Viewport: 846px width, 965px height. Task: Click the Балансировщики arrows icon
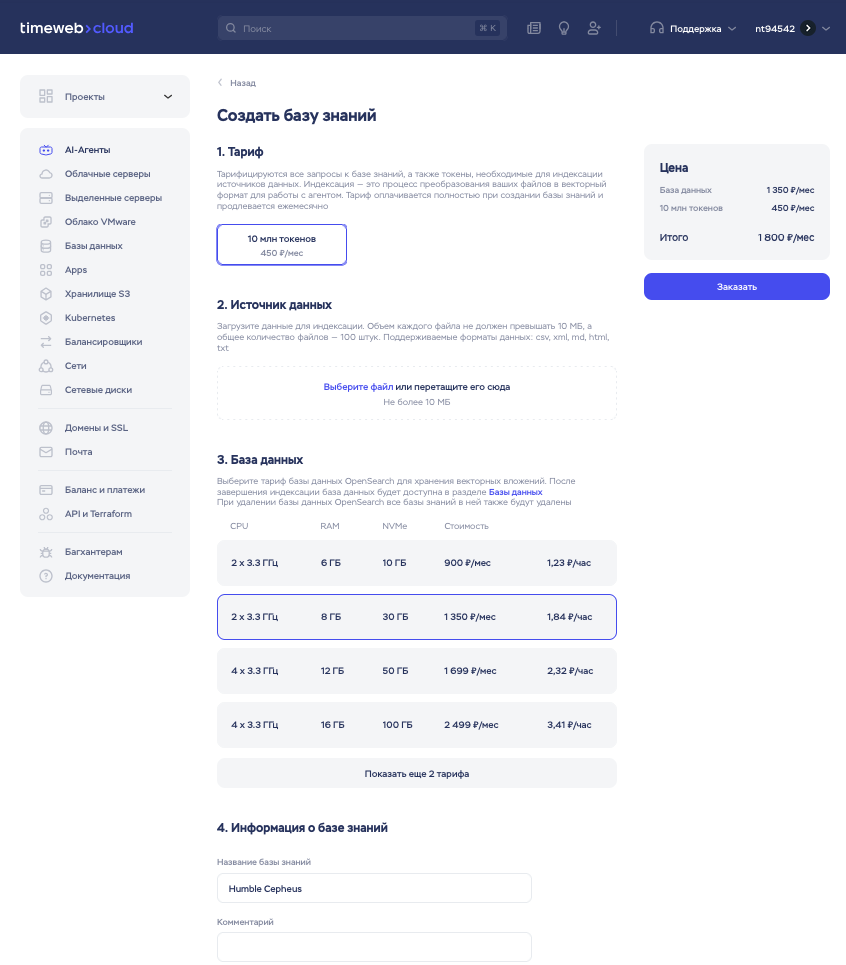46,342
